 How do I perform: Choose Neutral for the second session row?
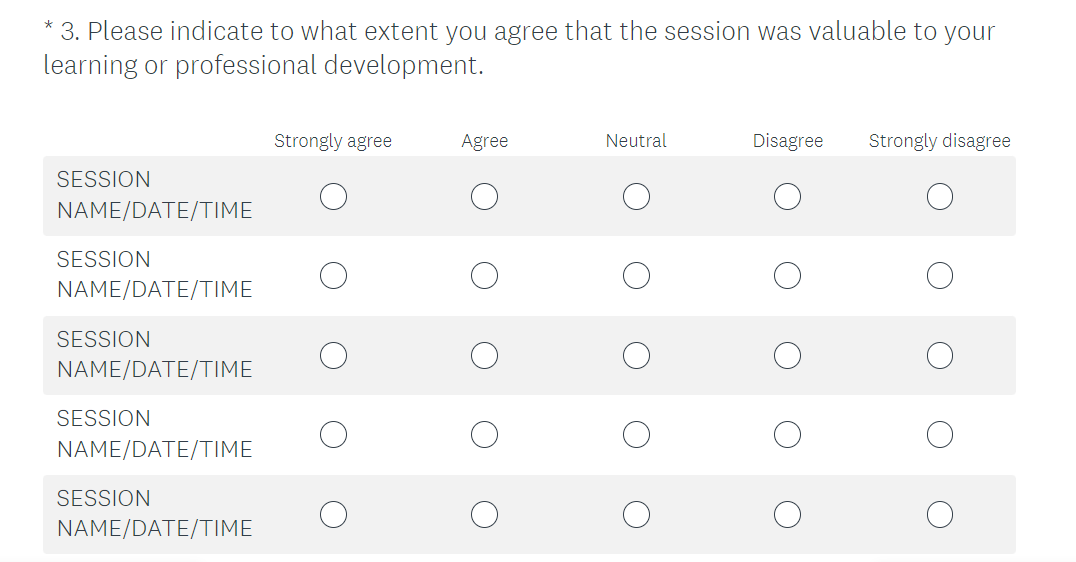coord(636,275)
